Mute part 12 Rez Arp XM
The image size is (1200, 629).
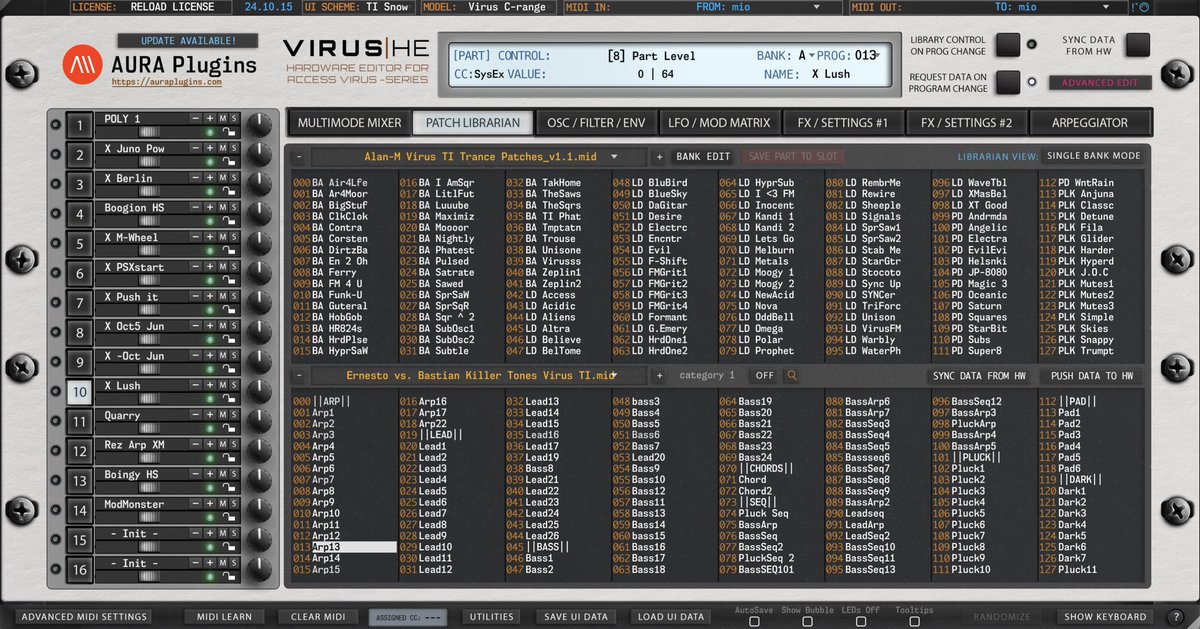(222, 445)
